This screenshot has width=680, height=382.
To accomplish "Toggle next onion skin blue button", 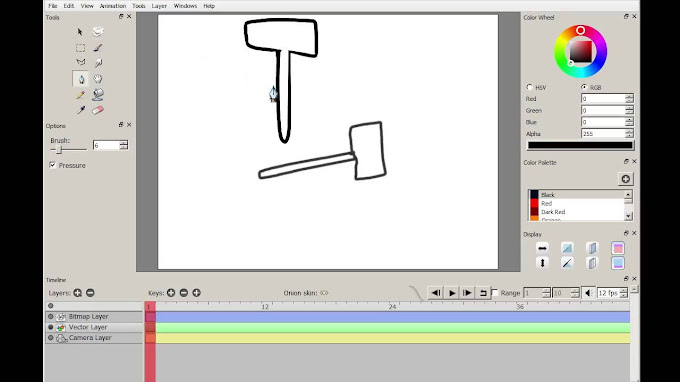I will [x=618, y=263].
